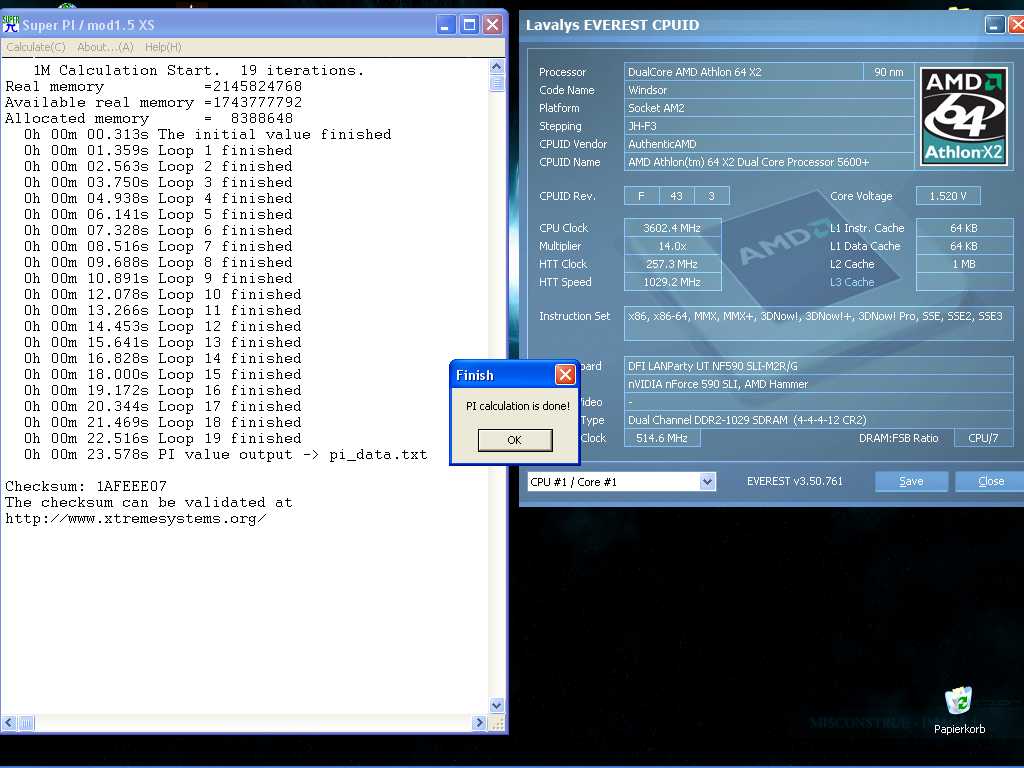Open the Papierkorb recycle bin icon
This screenshot has width=1024, height=768.
(959, 711)
